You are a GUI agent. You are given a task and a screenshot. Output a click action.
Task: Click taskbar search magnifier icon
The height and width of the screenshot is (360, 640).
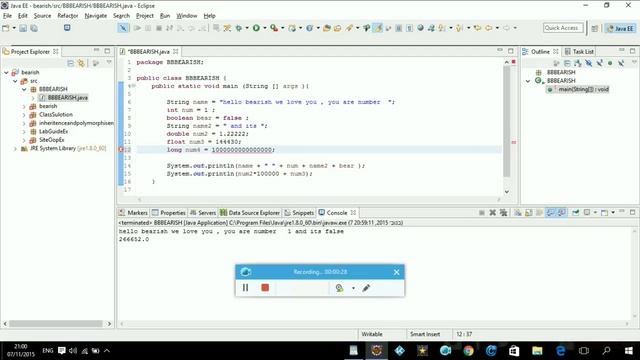coord(607,350)
